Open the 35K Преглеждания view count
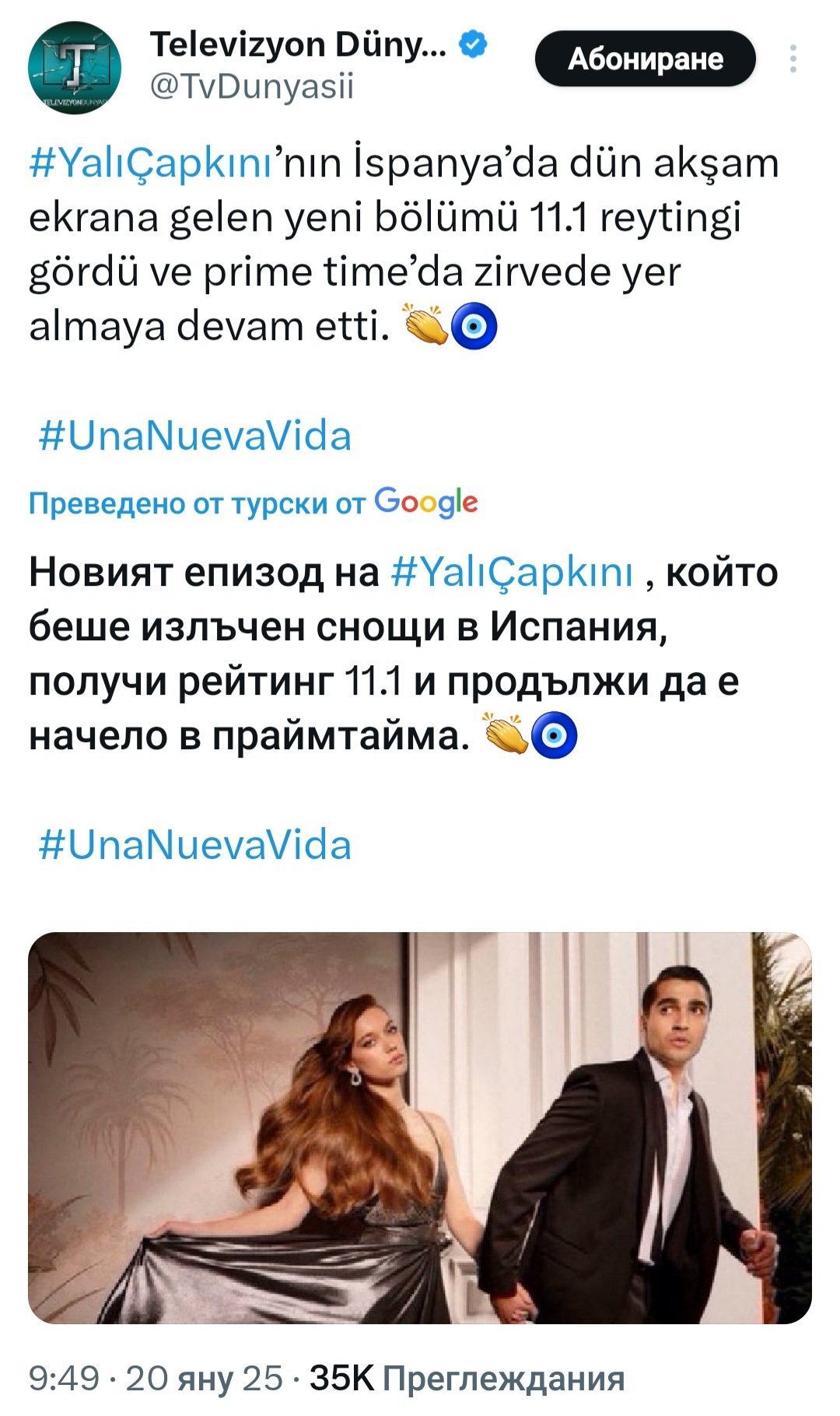Image resolution: width=840 pixels, height=1416 pixels. click(x=467, y=1379)
